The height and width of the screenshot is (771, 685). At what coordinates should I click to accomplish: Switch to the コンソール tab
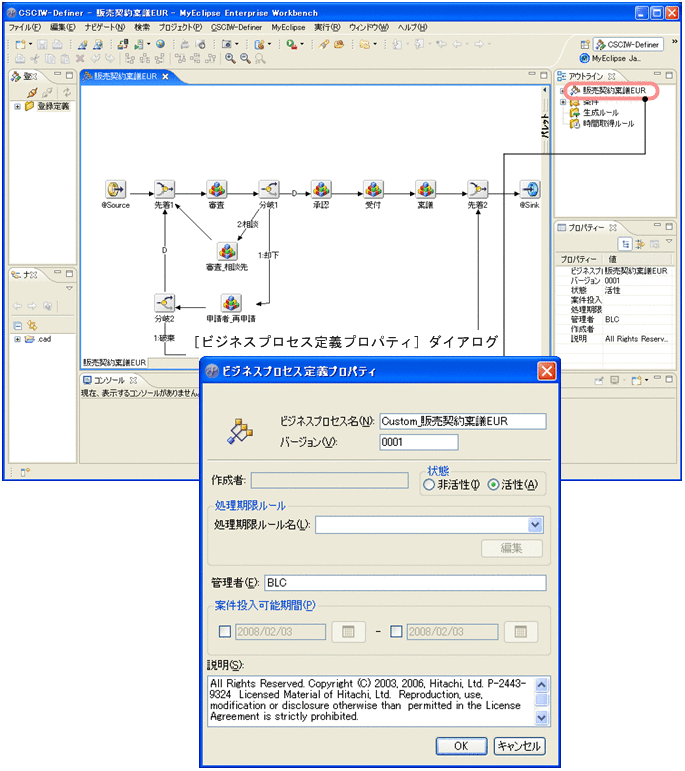click(x=109, y=381)
